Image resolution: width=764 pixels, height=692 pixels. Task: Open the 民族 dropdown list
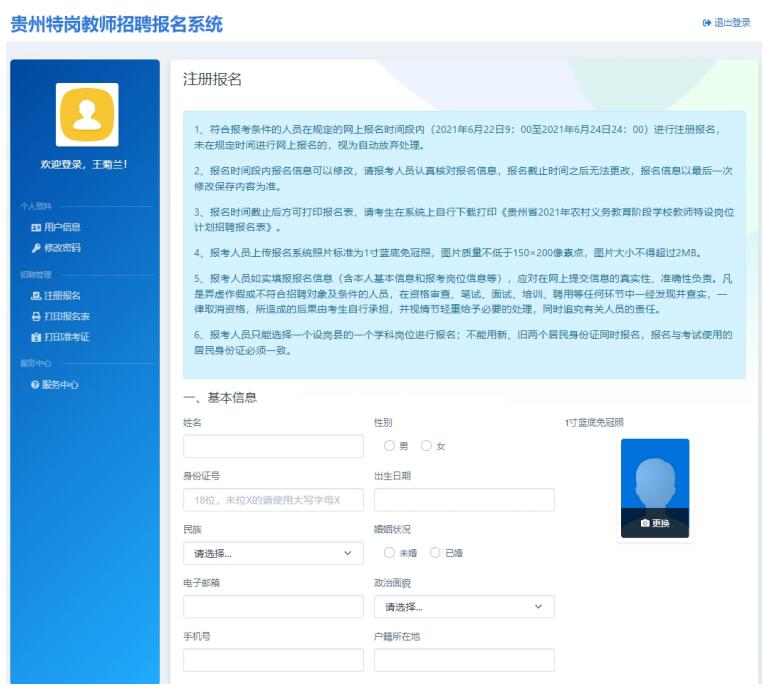[x=273, y=553]
